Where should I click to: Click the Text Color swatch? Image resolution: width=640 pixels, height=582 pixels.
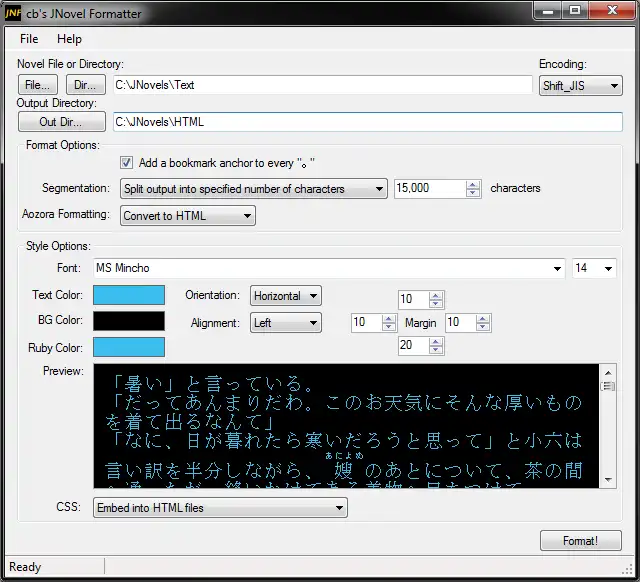(129, 295)
